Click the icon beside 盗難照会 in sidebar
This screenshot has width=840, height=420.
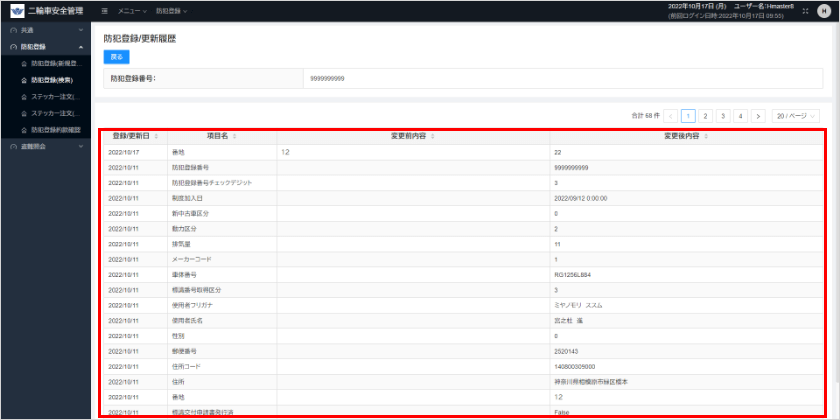(x=13, y=146)
